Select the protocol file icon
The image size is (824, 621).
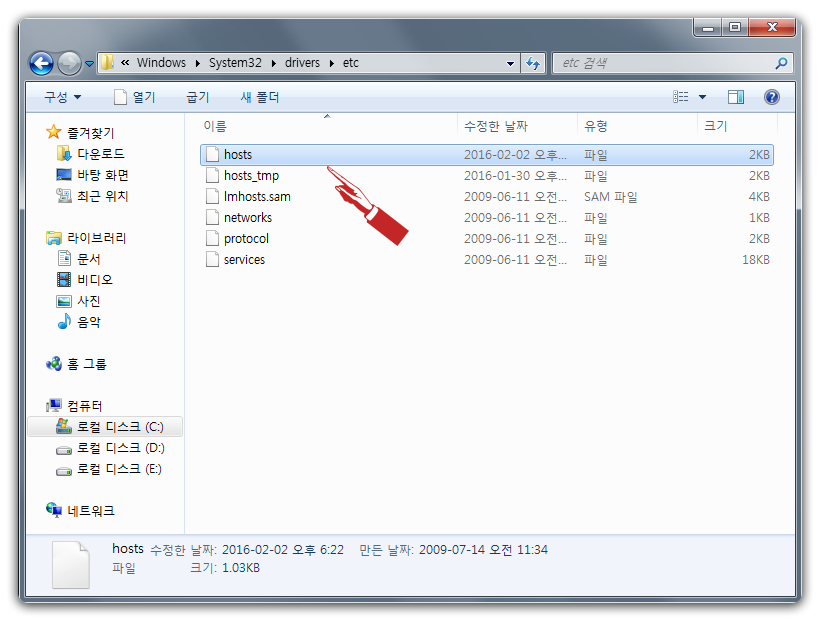point(212,239)
